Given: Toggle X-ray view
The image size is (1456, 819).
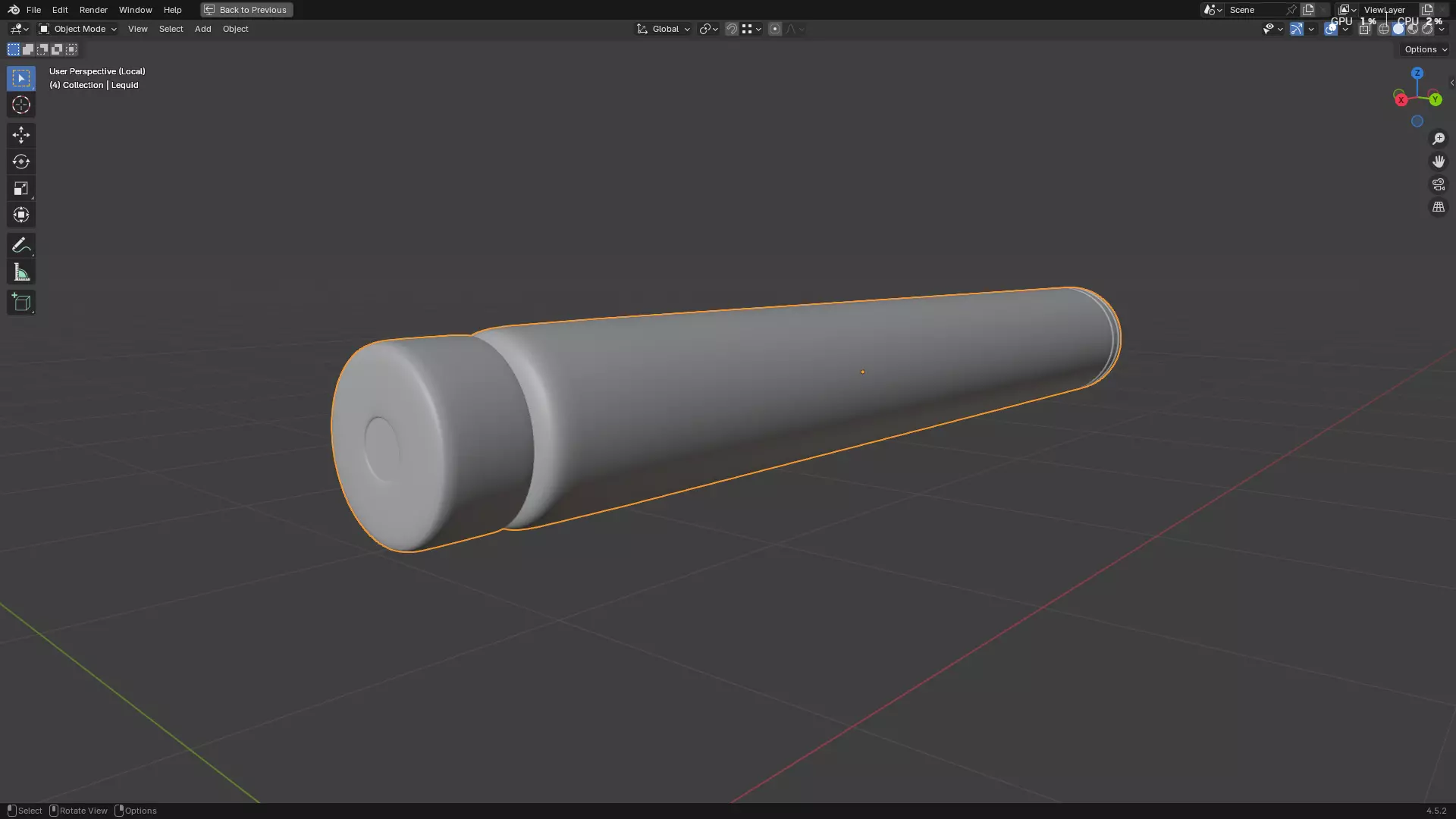Looking at the screenshot, I should tap(1364, 29).
